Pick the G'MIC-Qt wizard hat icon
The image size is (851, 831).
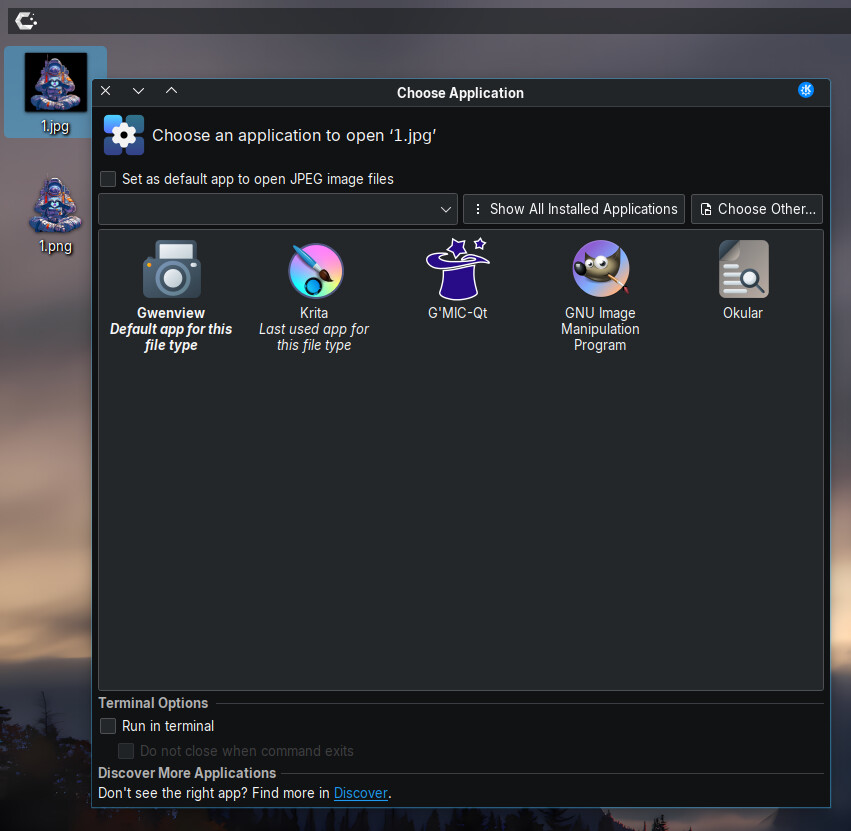(x=456, y=269)
